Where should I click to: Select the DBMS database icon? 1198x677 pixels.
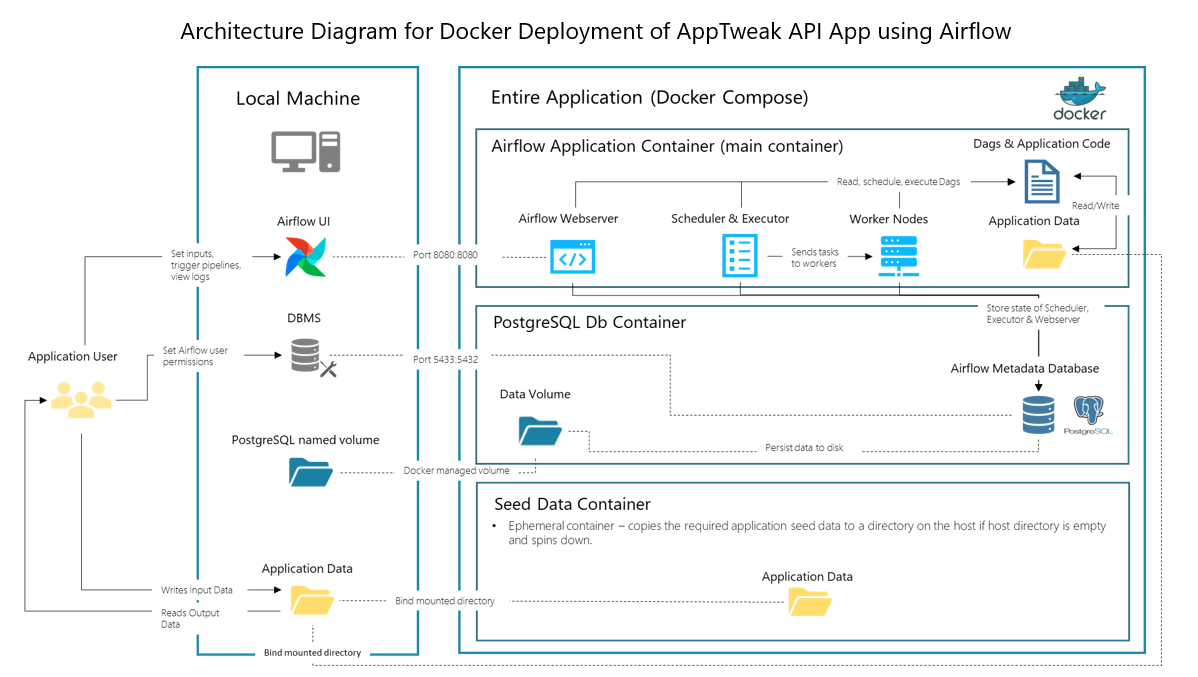click(305, 356)
